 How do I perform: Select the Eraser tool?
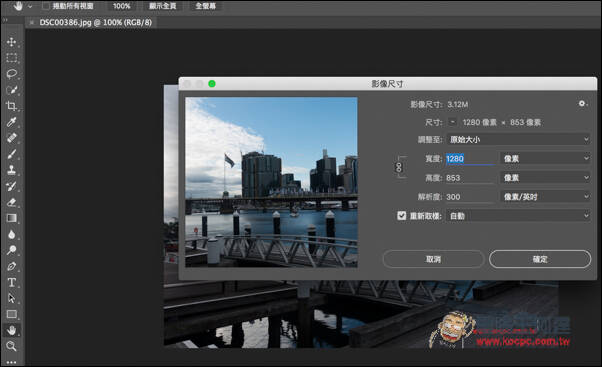[12, 202]
